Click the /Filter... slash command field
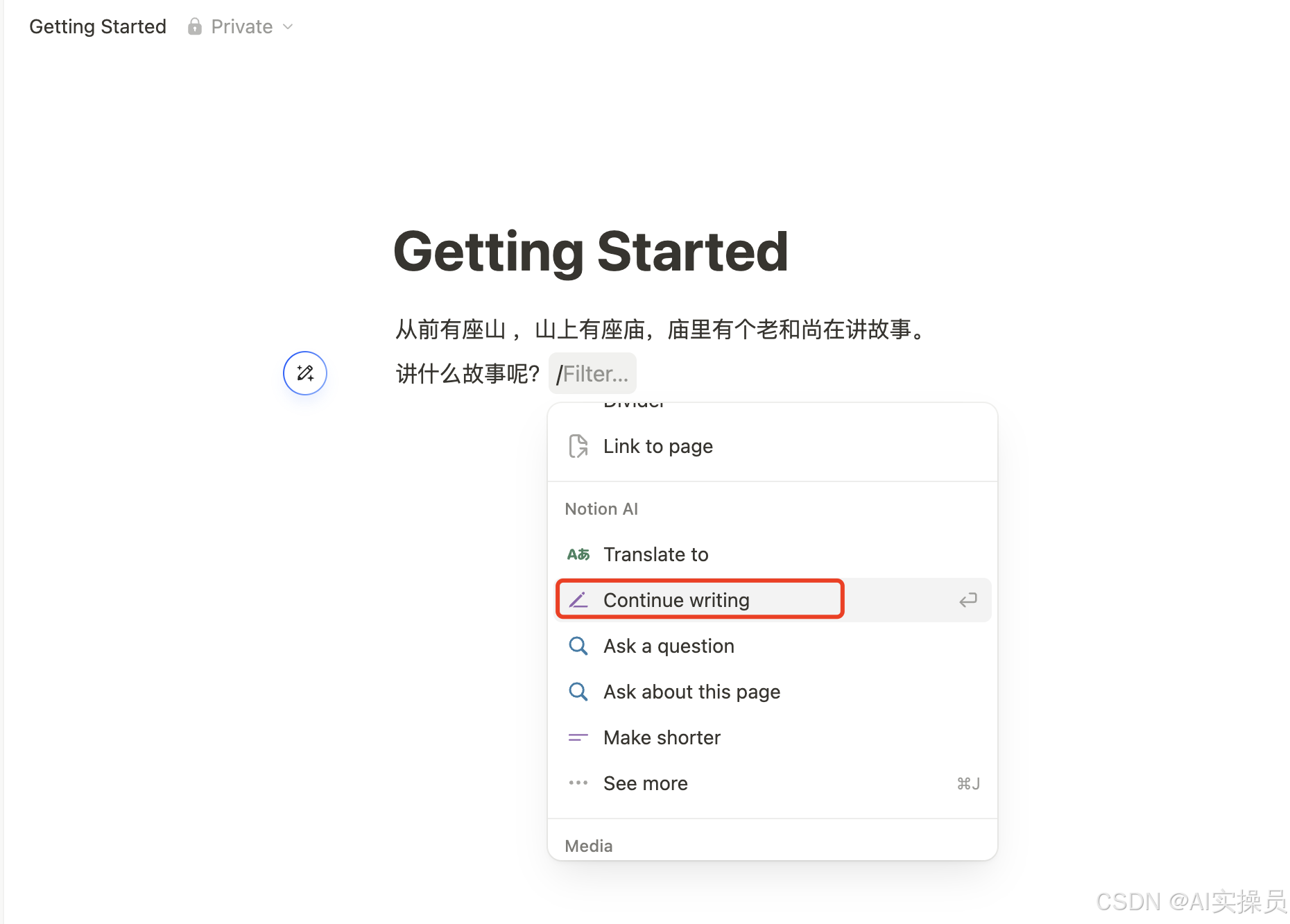This screenshot has width=1290, height=924. (x=592, y=374)
